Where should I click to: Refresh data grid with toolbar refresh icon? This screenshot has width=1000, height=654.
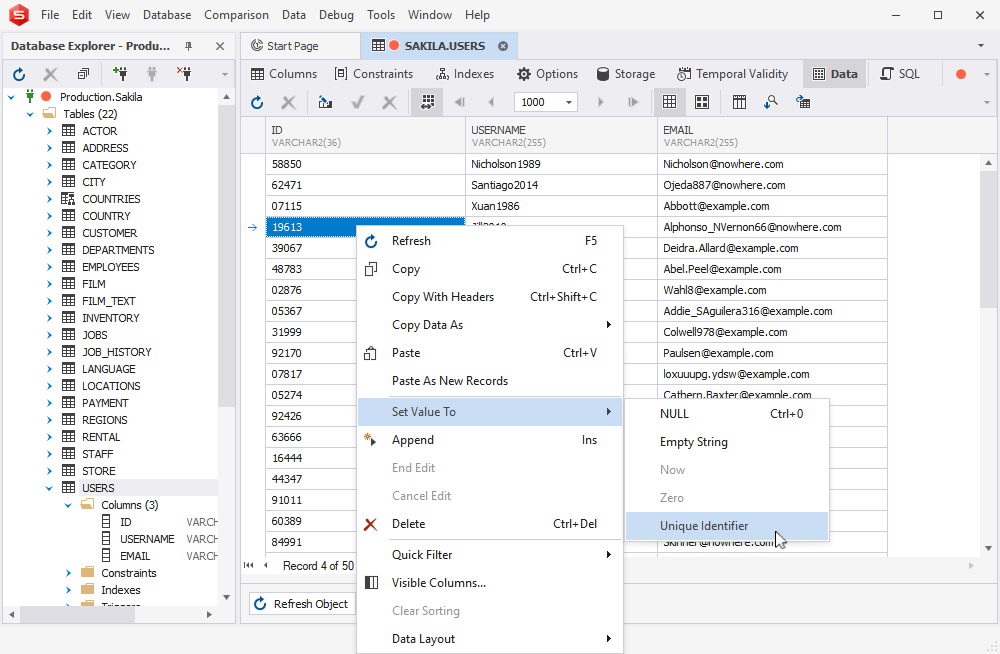click(257, 102)
